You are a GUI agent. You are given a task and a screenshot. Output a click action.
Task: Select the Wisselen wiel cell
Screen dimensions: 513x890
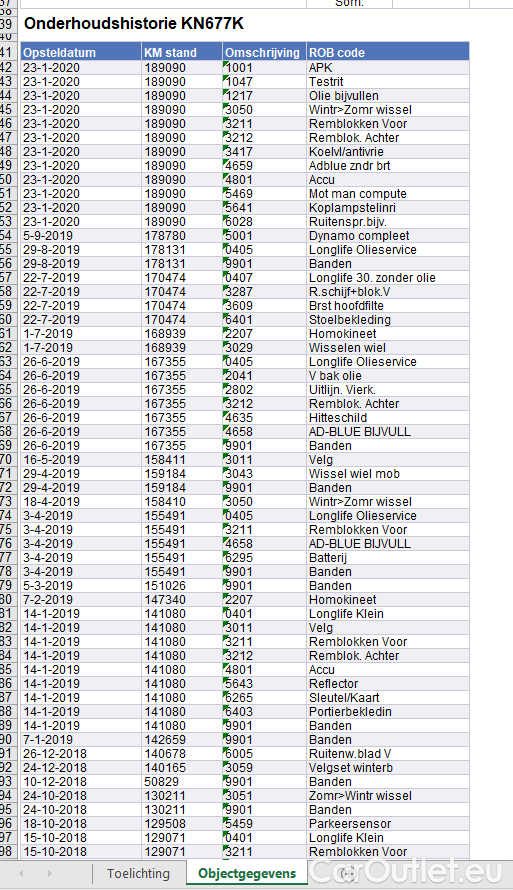click(x=388, y=347)
